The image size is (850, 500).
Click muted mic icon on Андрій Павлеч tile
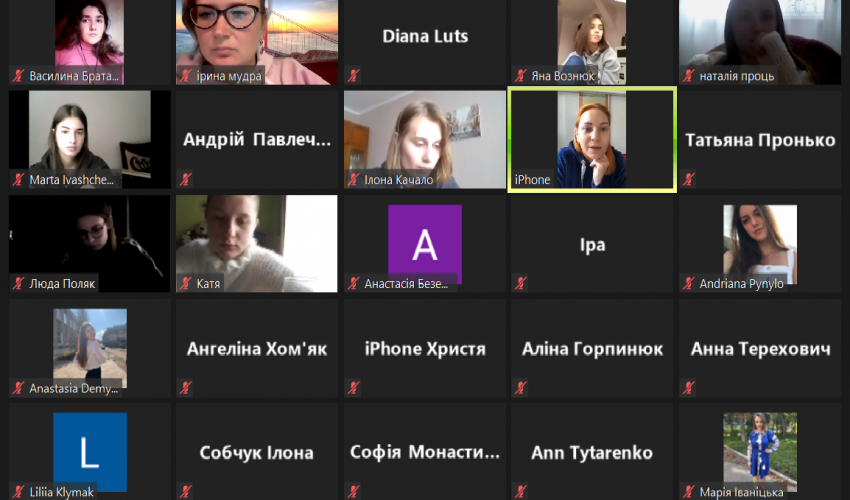(x=186, y=180)
